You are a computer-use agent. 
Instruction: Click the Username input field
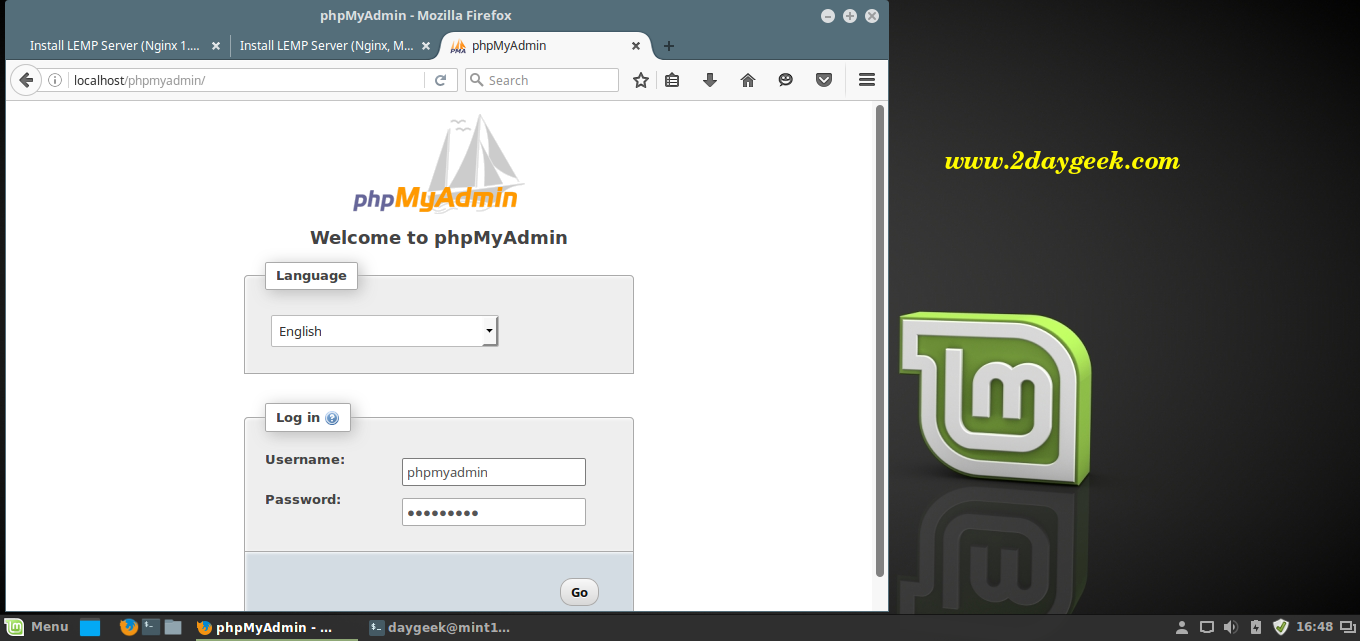(494, 472)
